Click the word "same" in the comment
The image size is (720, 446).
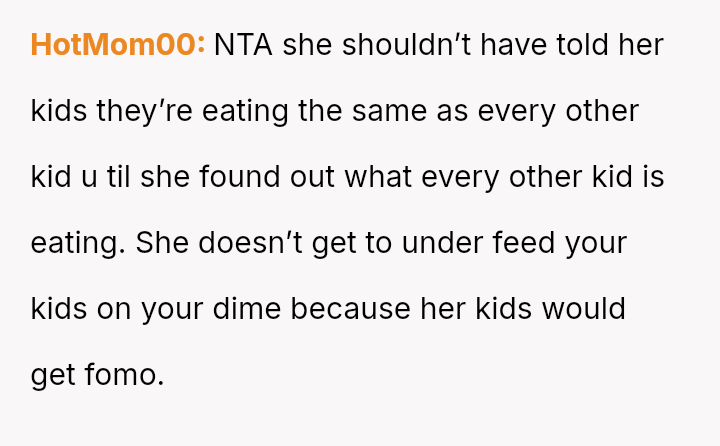pos(383,111)
